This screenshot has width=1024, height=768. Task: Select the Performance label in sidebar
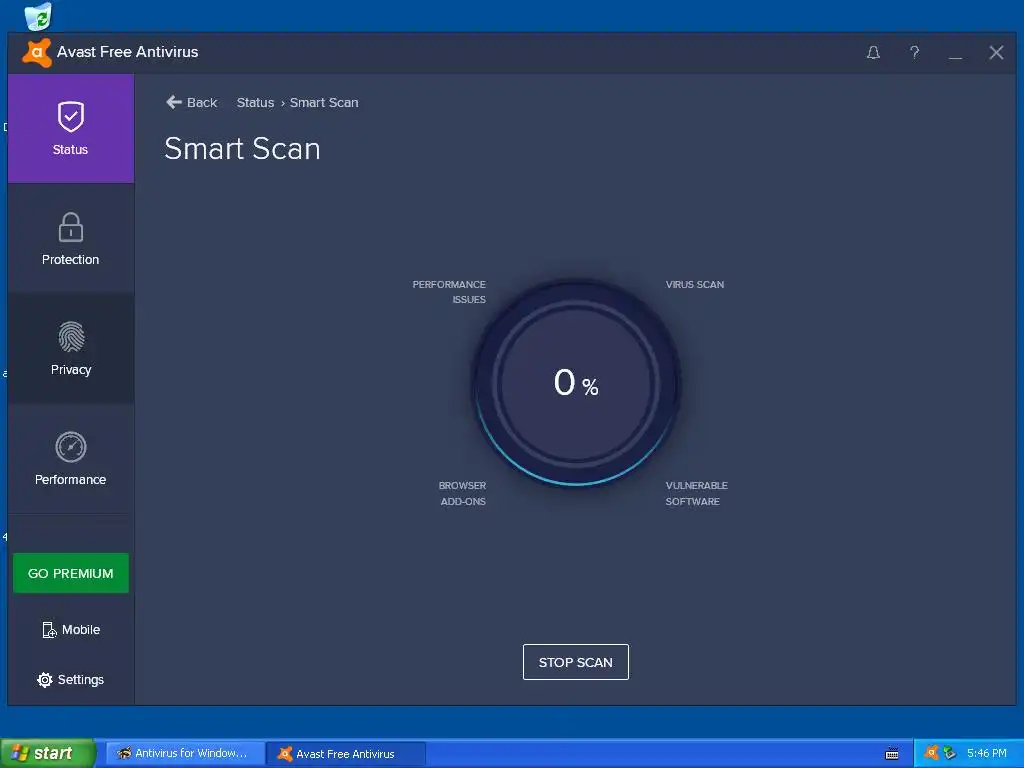coord(71,479)
